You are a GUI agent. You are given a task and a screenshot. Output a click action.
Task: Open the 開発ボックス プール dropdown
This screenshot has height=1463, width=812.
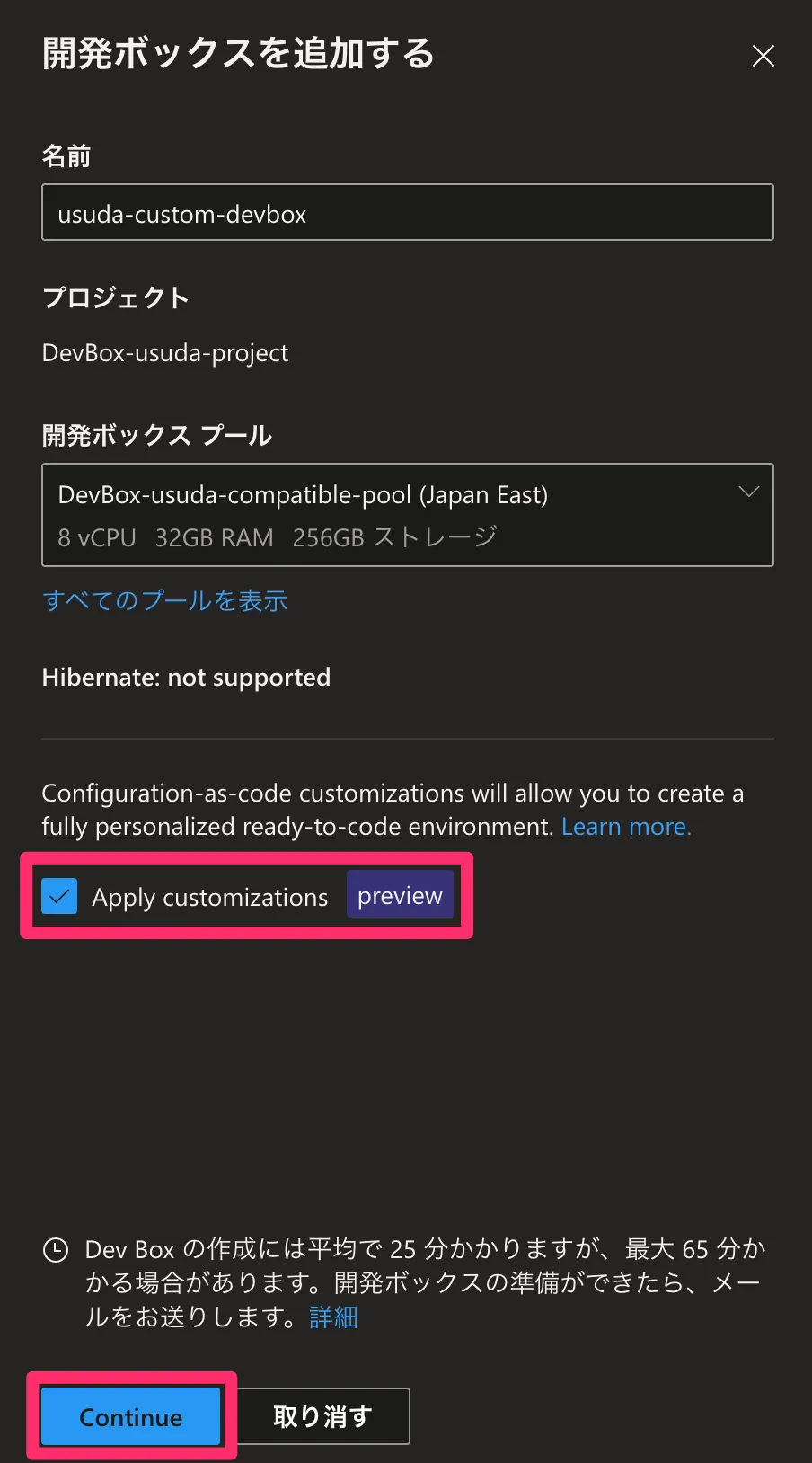tap(407, 514)
